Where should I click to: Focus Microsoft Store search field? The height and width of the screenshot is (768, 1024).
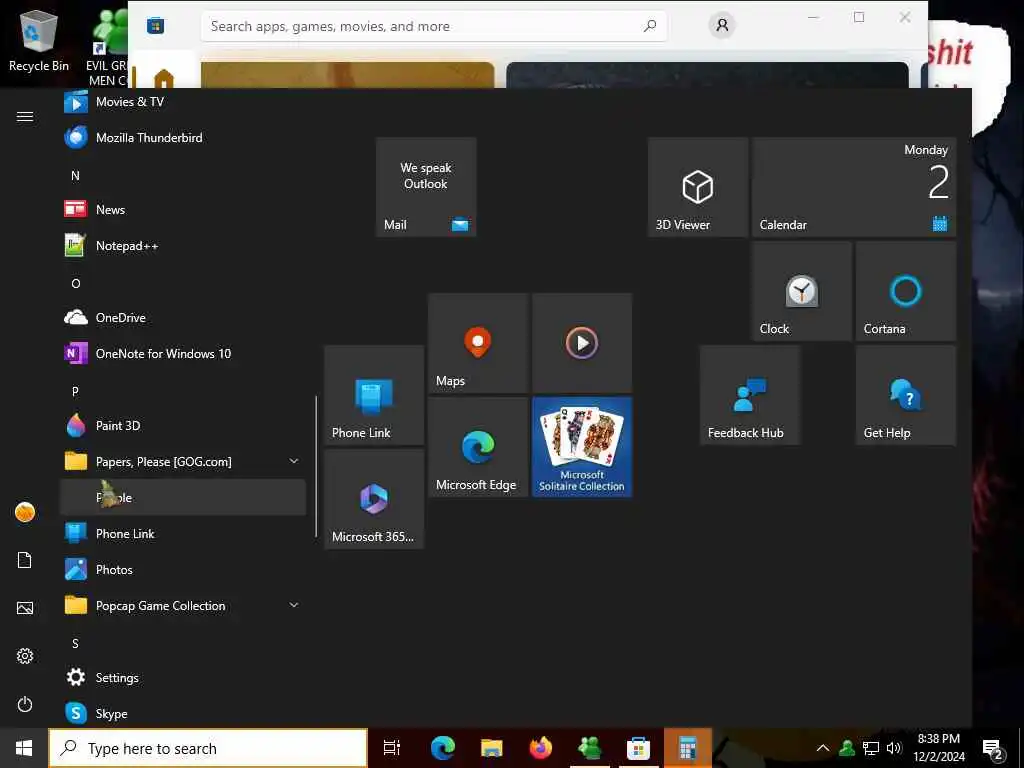pyautogui.click(x=434, y=26)
